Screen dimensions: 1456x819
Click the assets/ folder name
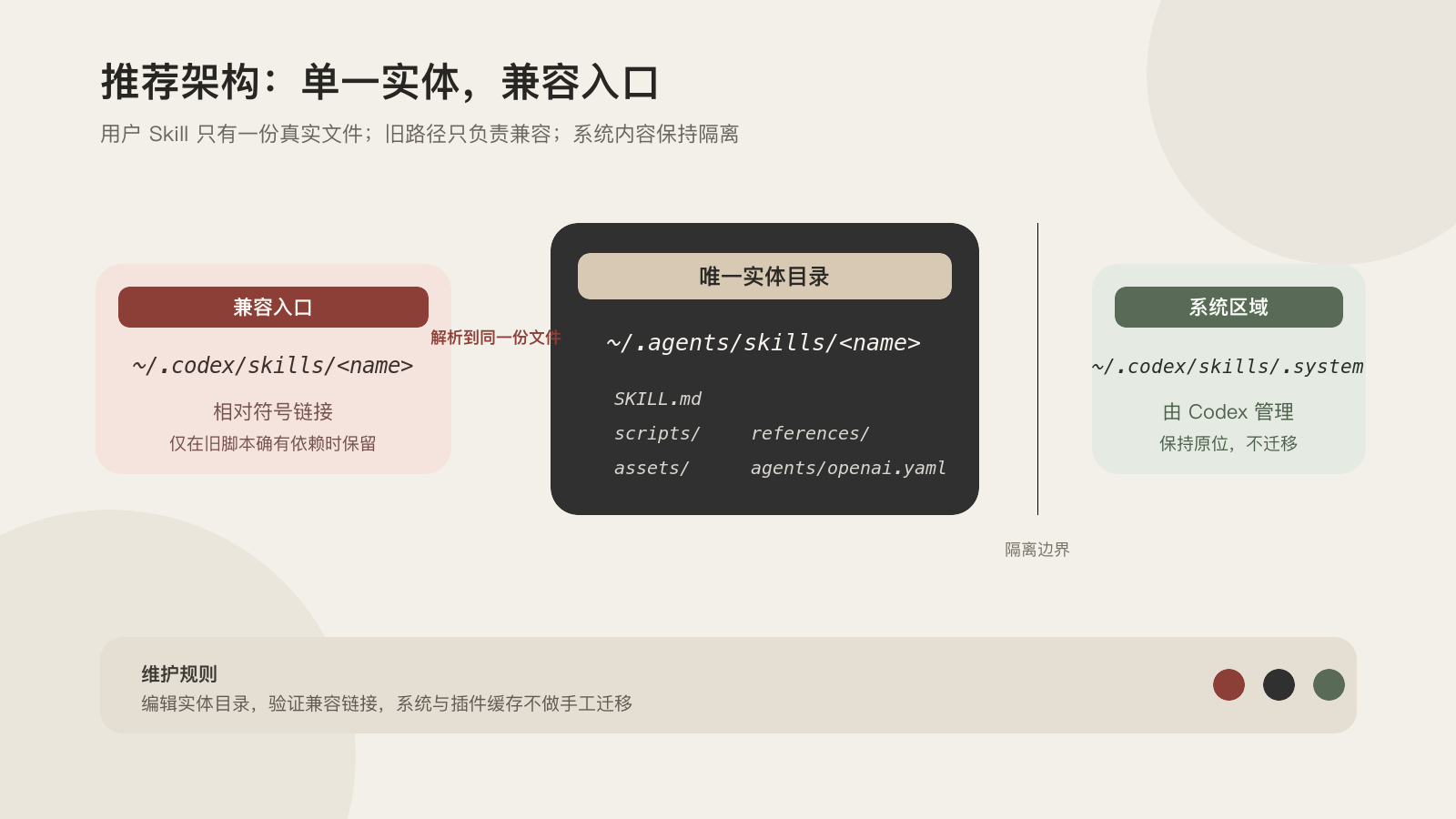pyautogui.click(x=652, y=469)
